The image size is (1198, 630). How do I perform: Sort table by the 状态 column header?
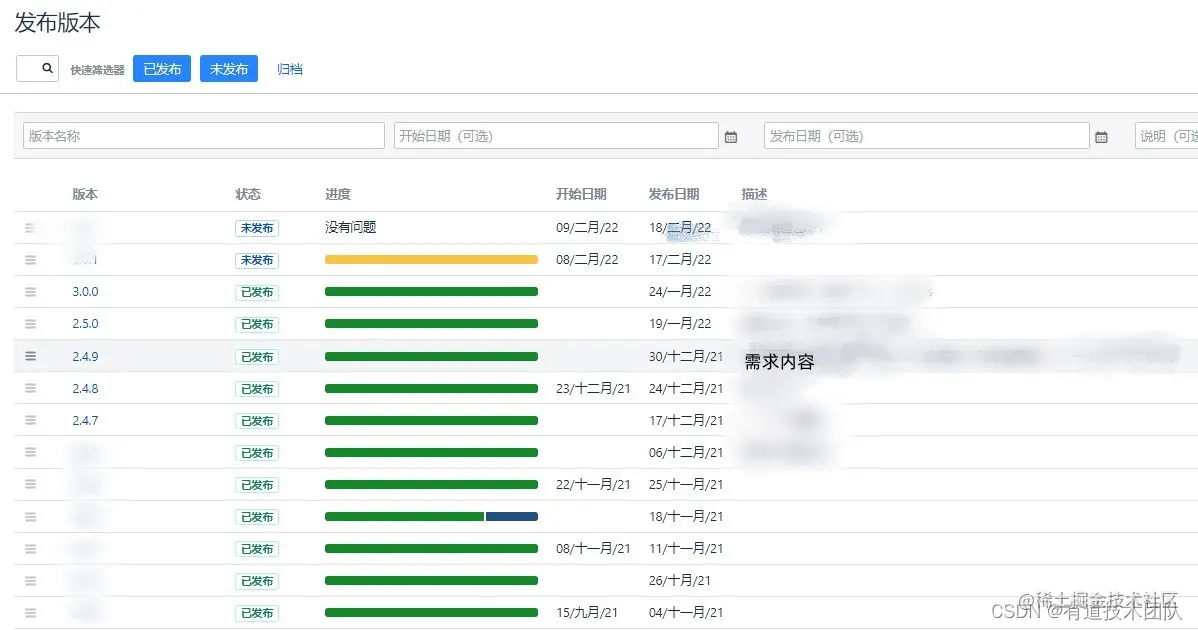(x=248, y=194)
